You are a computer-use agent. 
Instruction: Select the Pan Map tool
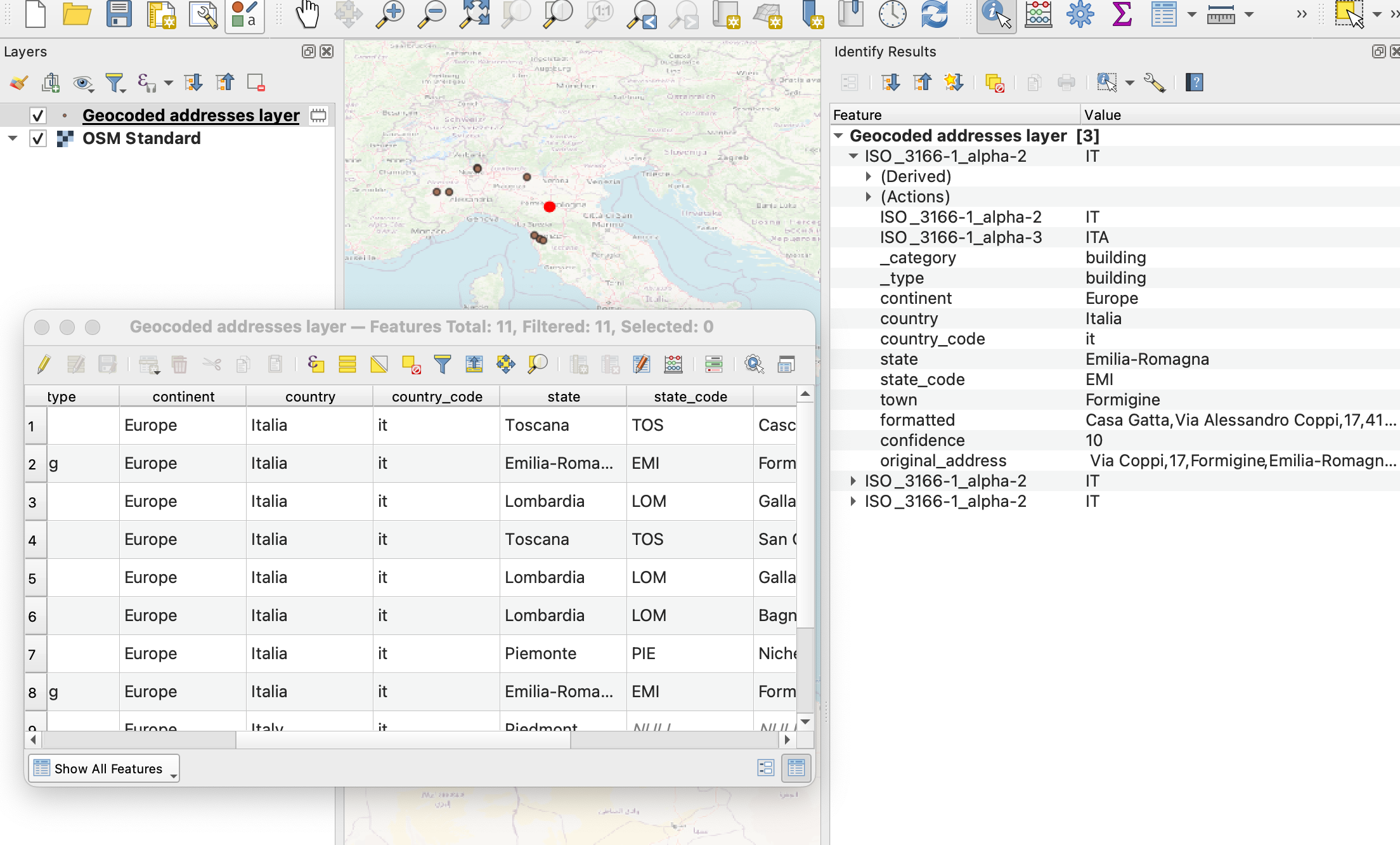click(307, 15)
